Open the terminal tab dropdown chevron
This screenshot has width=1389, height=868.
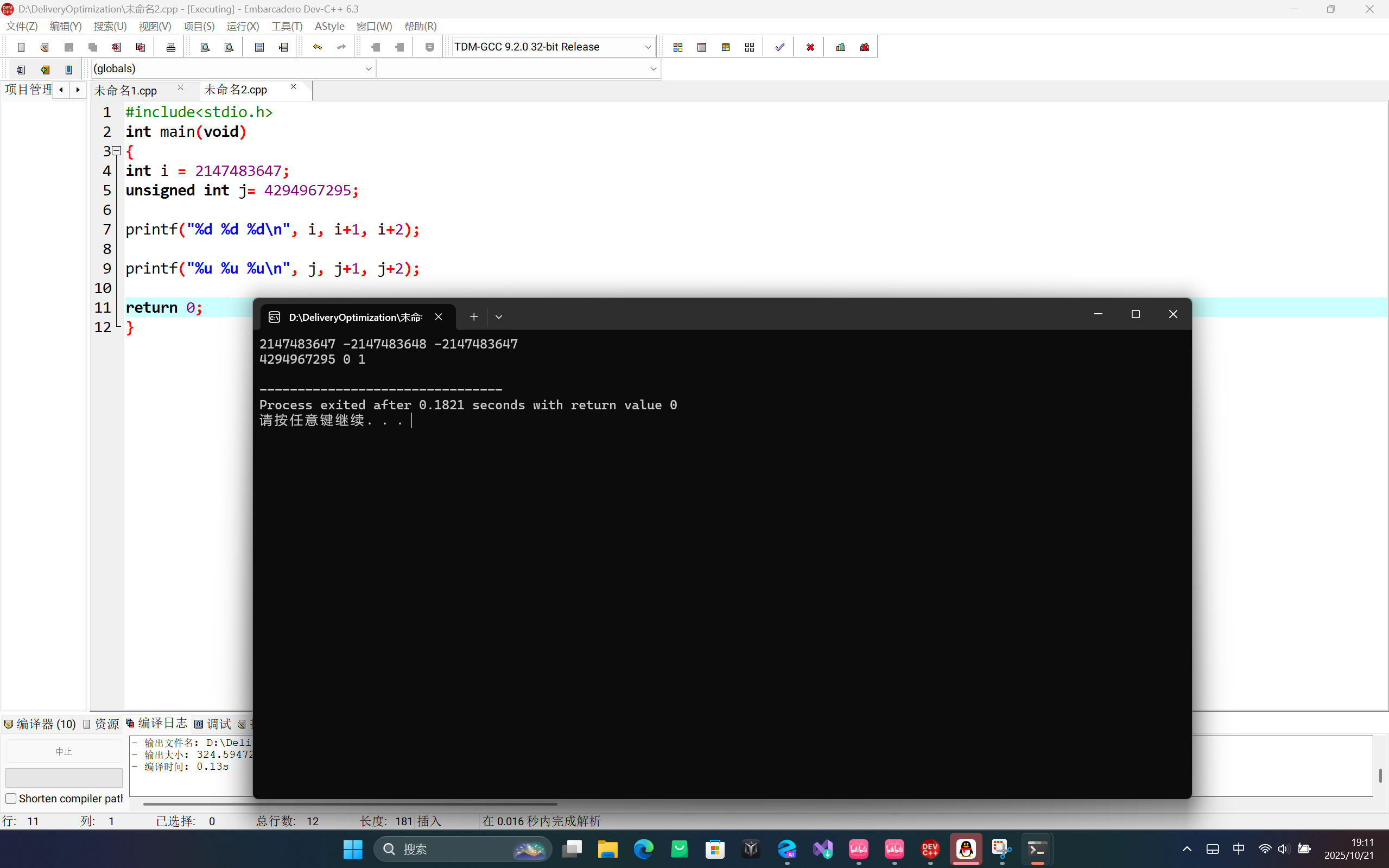pyautogui.click(x=498, y=317)
